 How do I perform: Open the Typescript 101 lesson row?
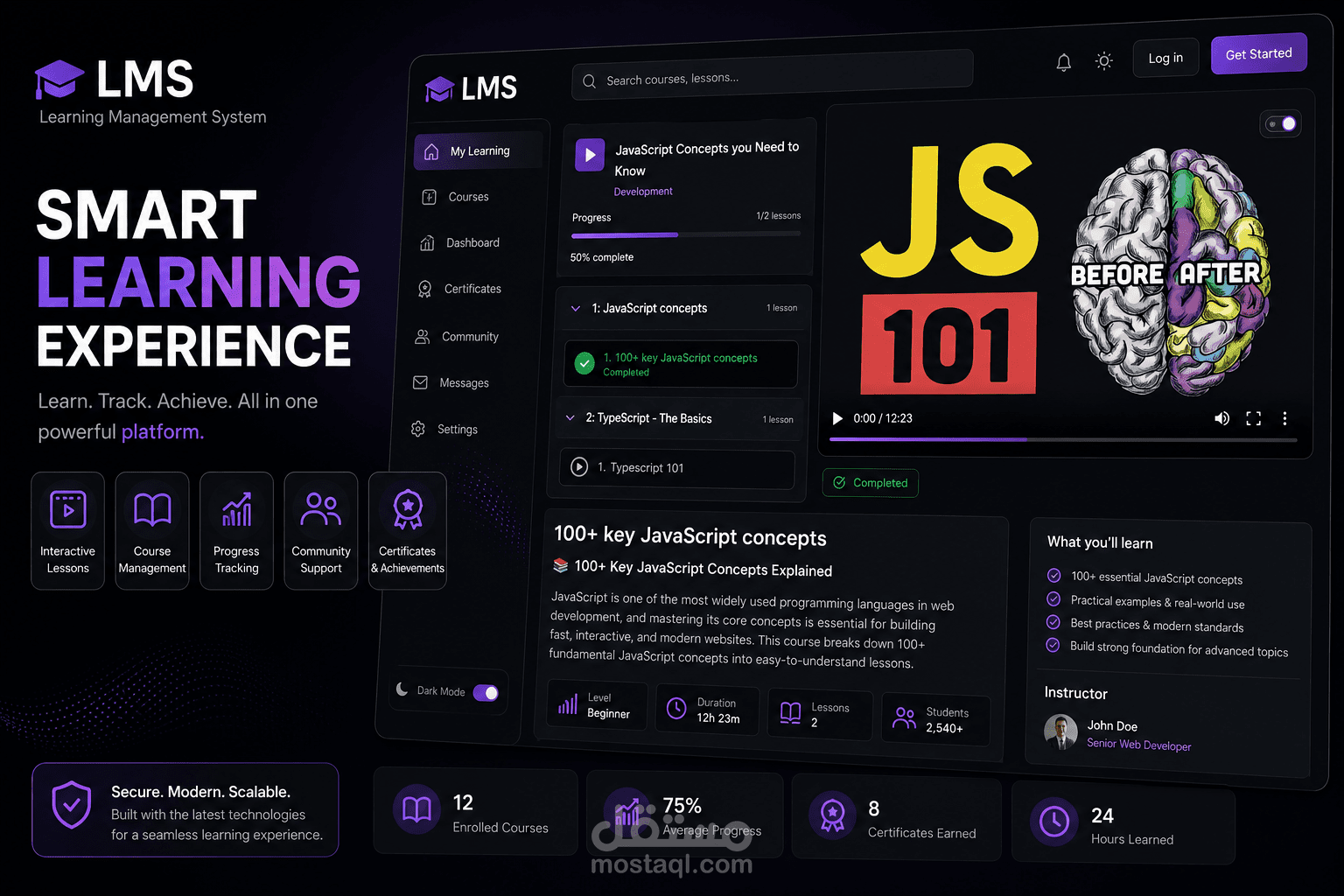click(x=676, y=469)
